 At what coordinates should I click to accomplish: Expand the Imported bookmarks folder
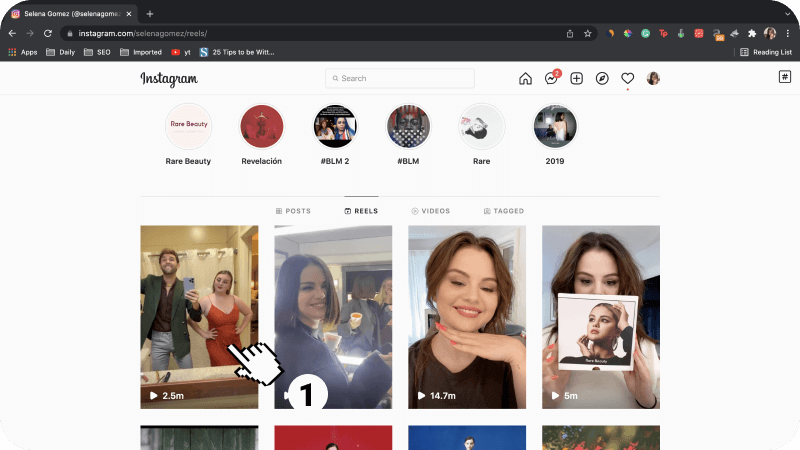(x=139, y=51)
